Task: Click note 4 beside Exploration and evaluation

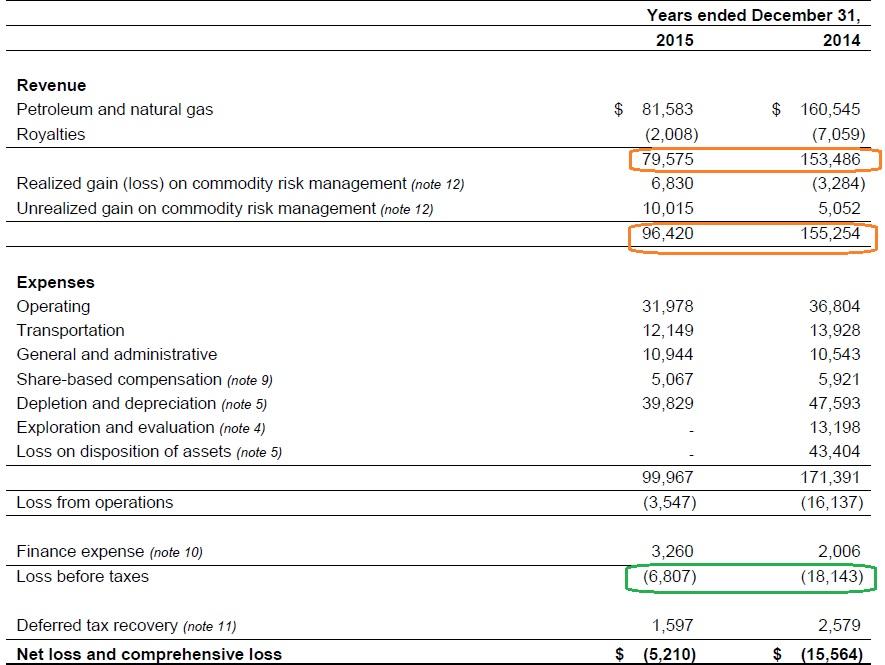Action: pyautogui.click(x=242, y=428)
